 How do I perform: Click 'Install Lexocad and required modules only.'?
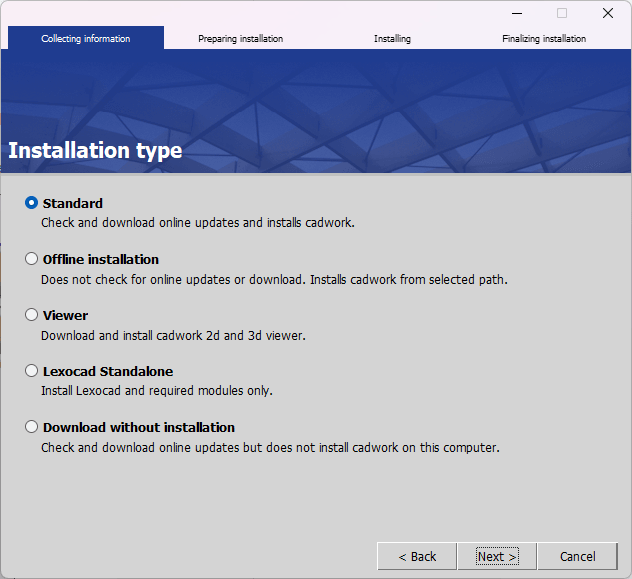click(x=157, y=390)
